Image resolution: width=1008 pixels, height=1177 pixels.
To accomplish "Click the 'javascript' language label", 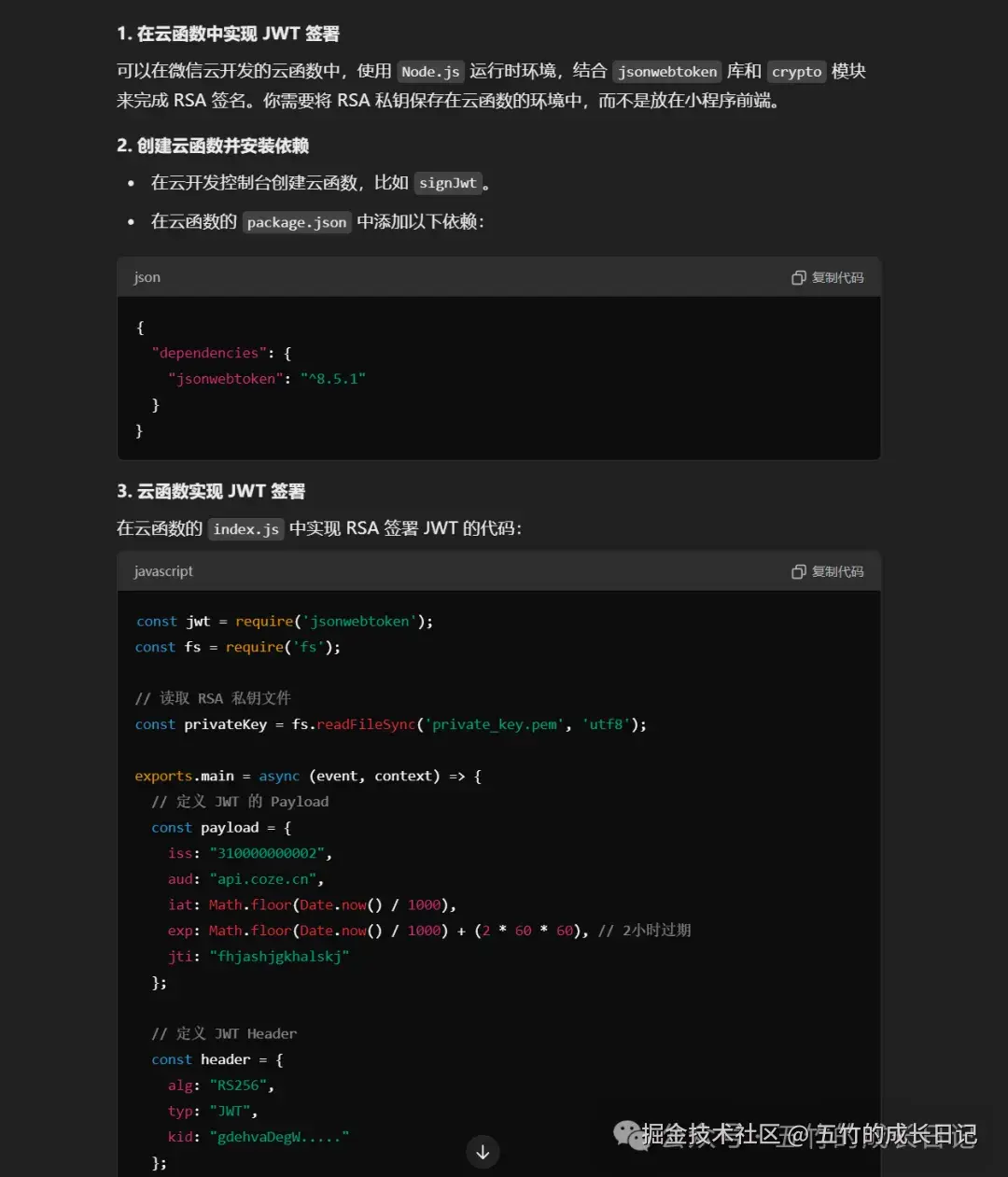I will (163, 571).
